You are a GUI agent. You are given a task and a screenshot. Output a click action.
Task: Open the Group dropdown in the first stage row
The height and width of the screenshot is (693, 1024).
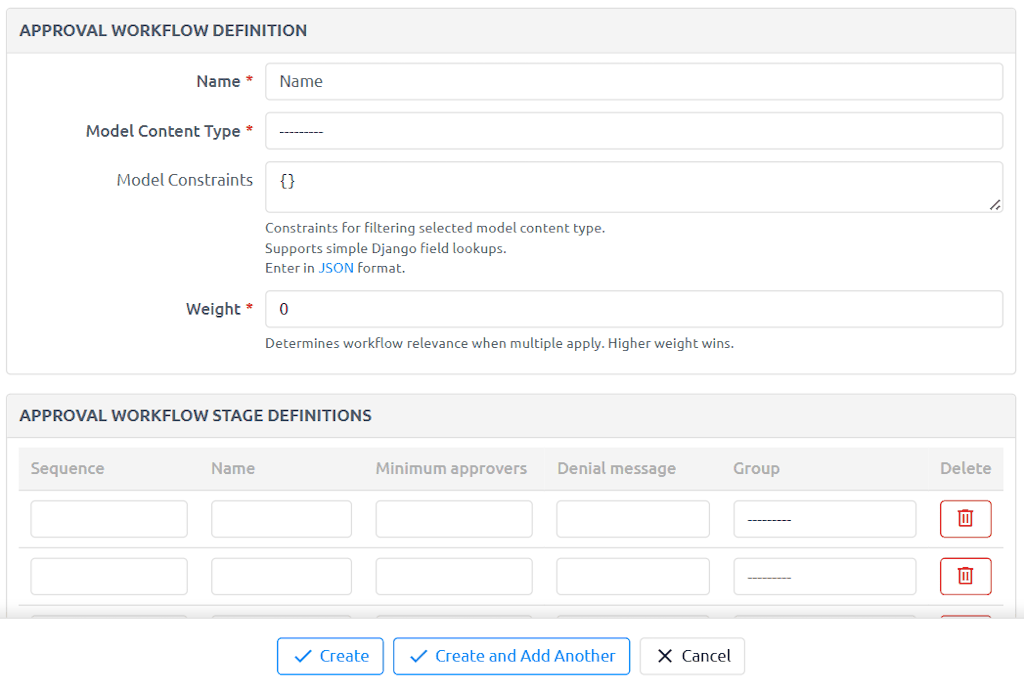(x=824, y=518)
